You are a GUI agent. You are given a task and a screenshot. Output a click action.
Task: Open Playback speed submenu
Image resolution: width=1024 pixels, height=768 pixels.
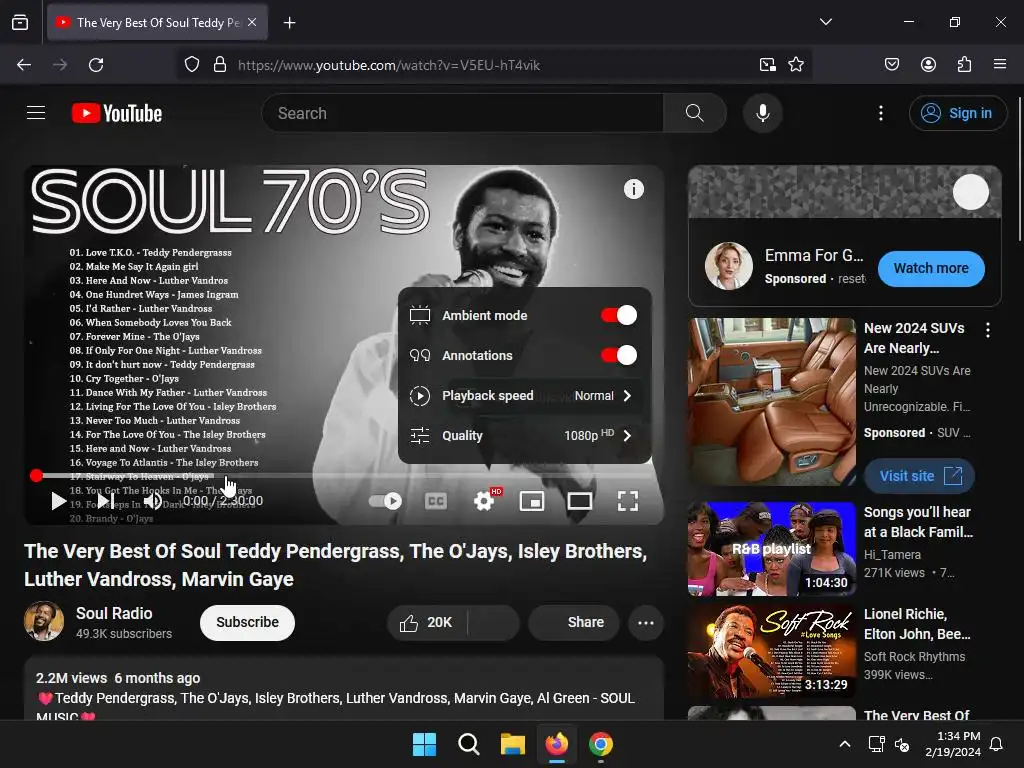(x=524, y=395)
